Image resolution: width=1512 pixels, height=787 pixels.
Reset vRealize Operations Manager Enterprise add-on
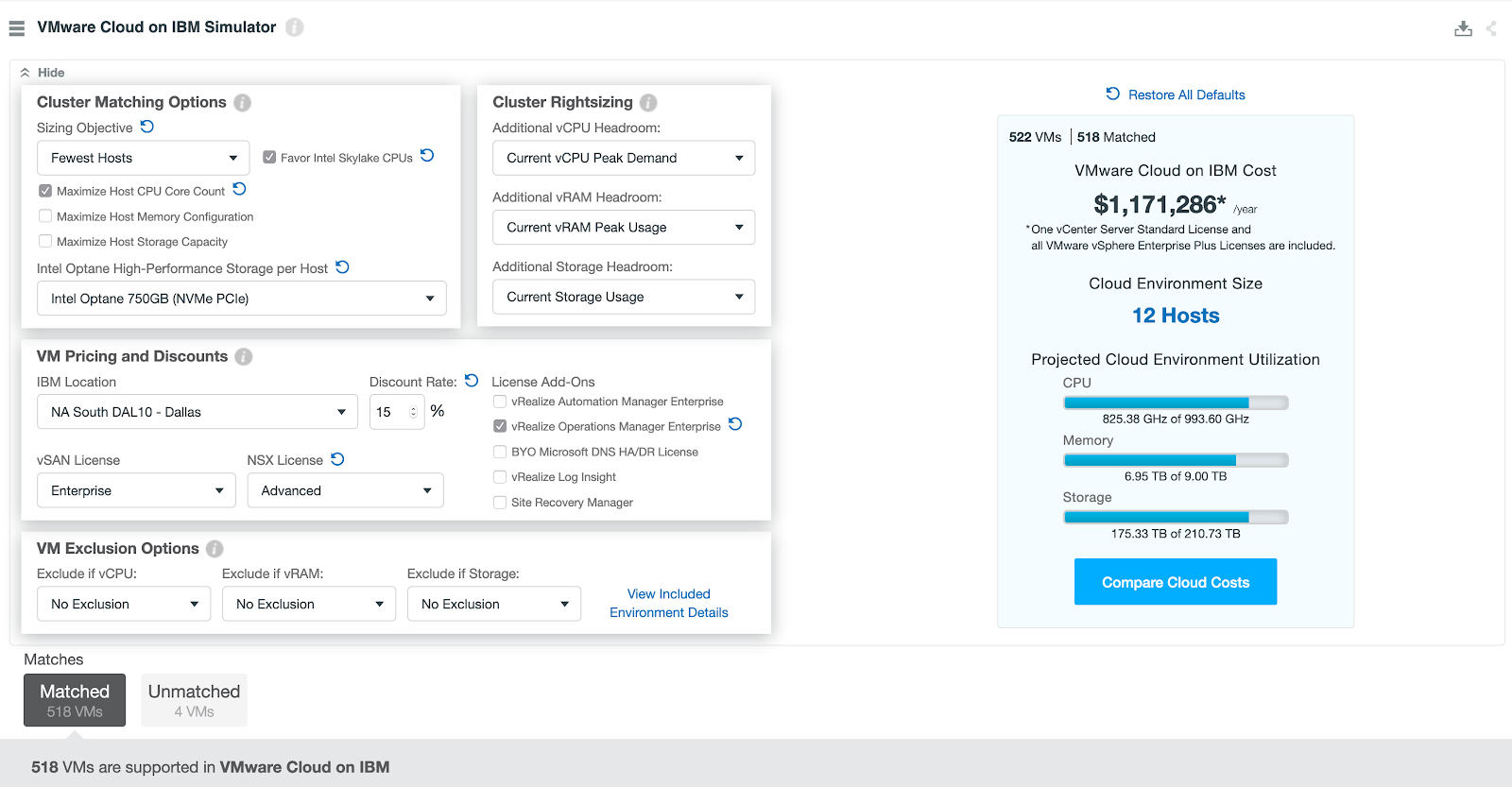[735, 424]
